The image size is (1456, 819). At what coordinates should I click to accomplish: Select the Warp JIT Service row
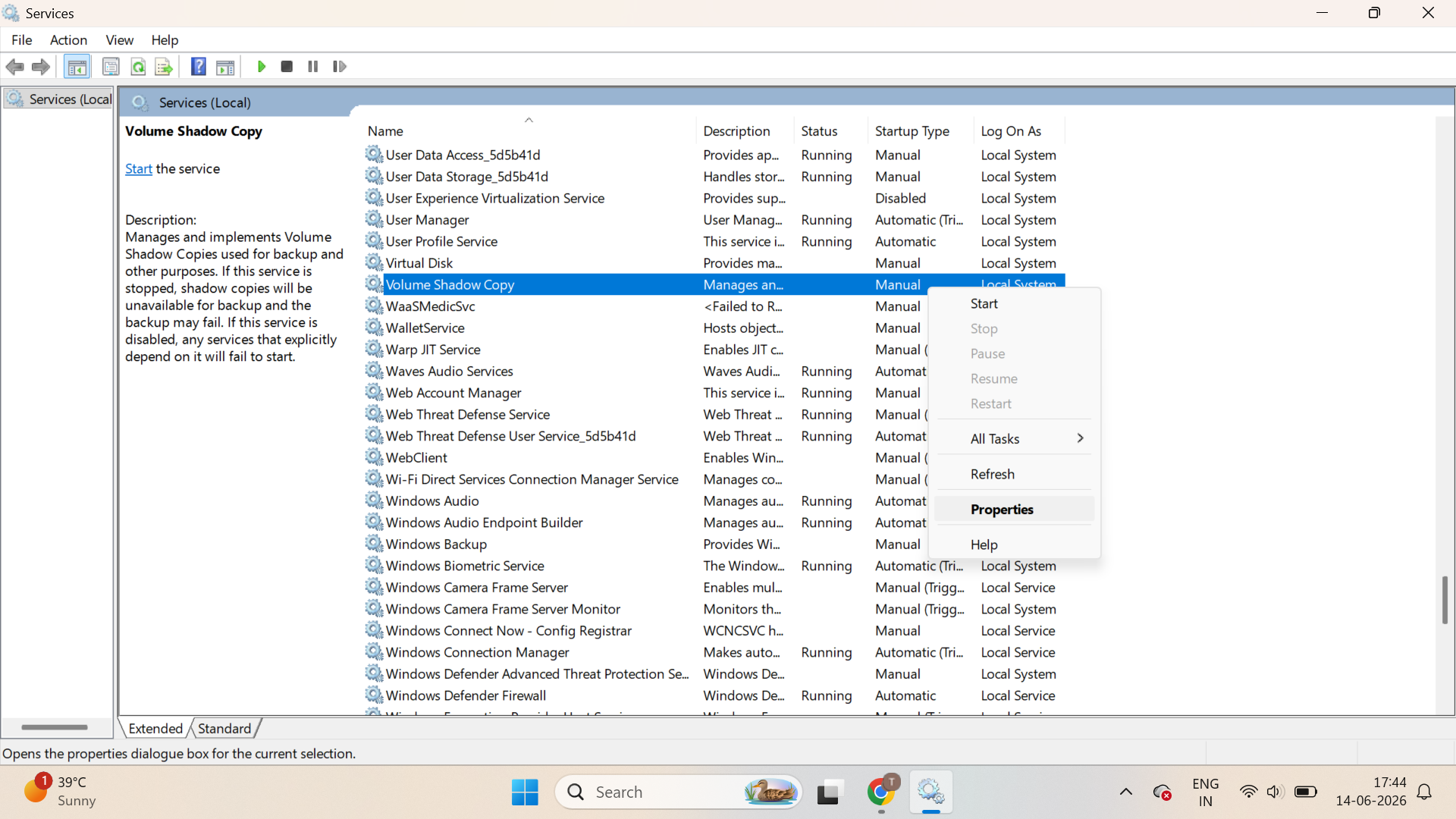645,350
